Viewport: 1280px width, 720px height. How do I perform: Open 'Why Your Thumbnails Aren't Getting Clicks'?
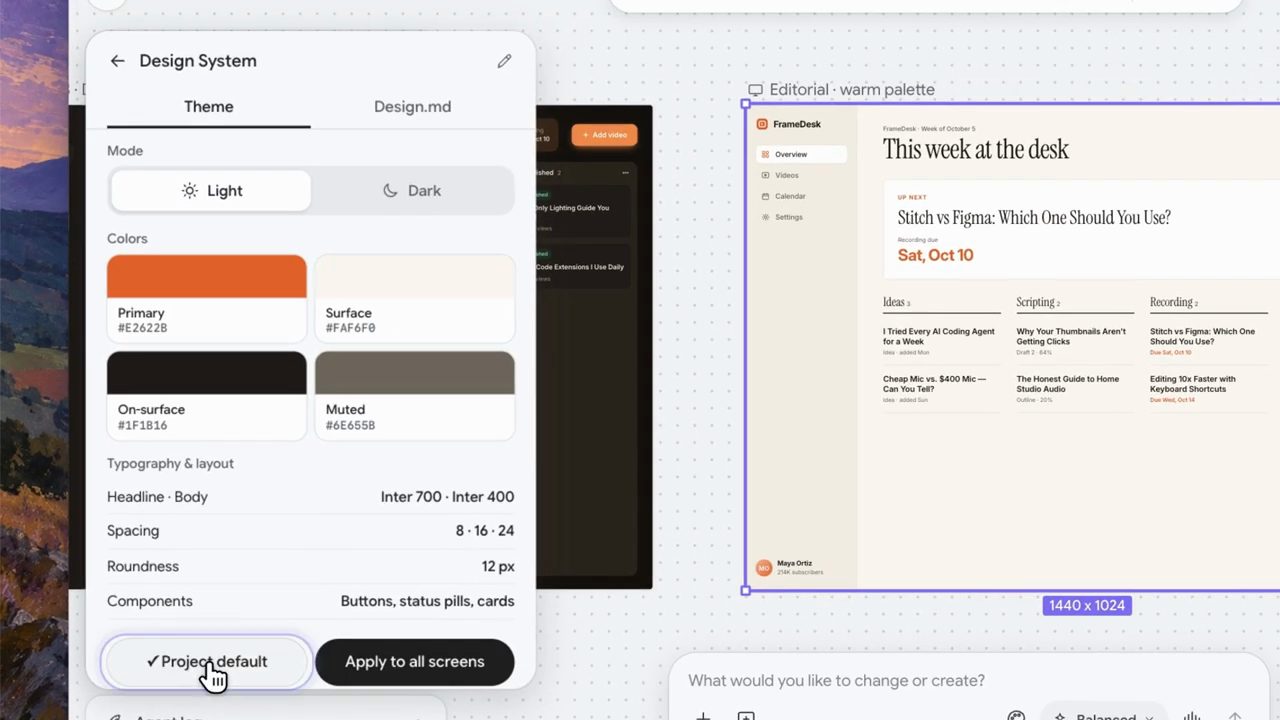[x=1071, y=336]
